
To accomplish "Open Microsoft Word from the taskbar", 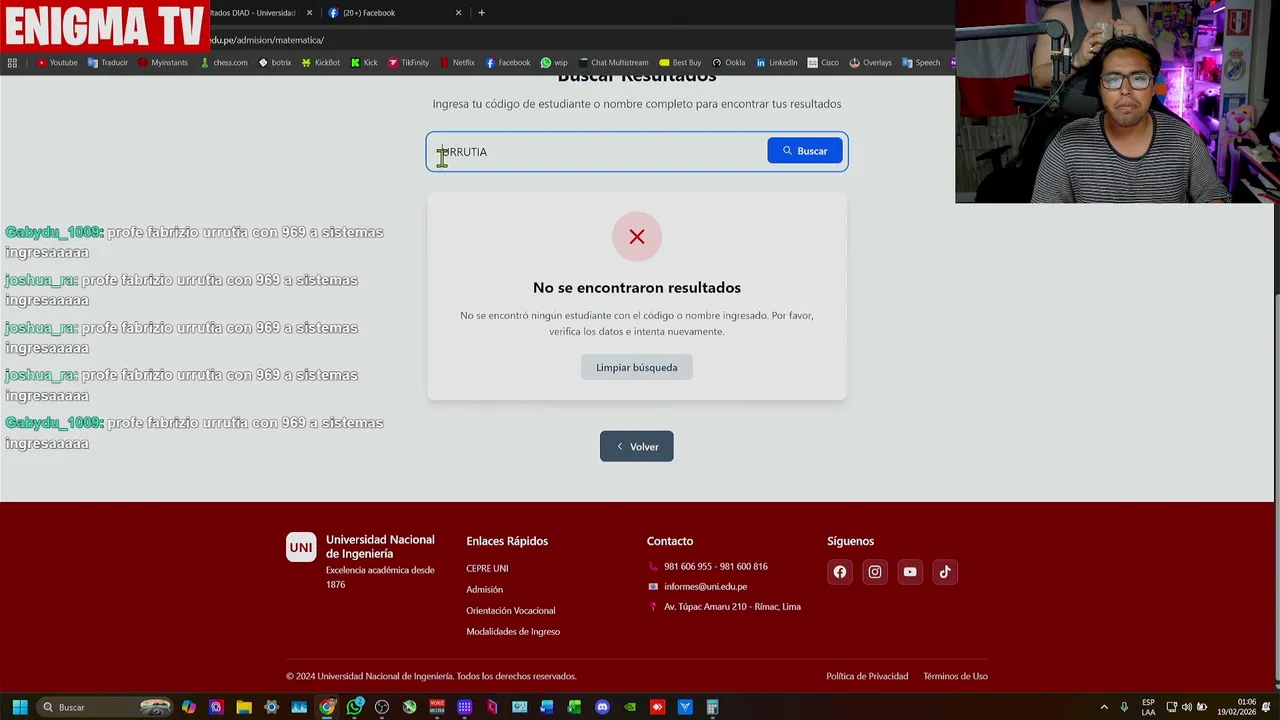I will pyautogui.click(x=547, y=707).
